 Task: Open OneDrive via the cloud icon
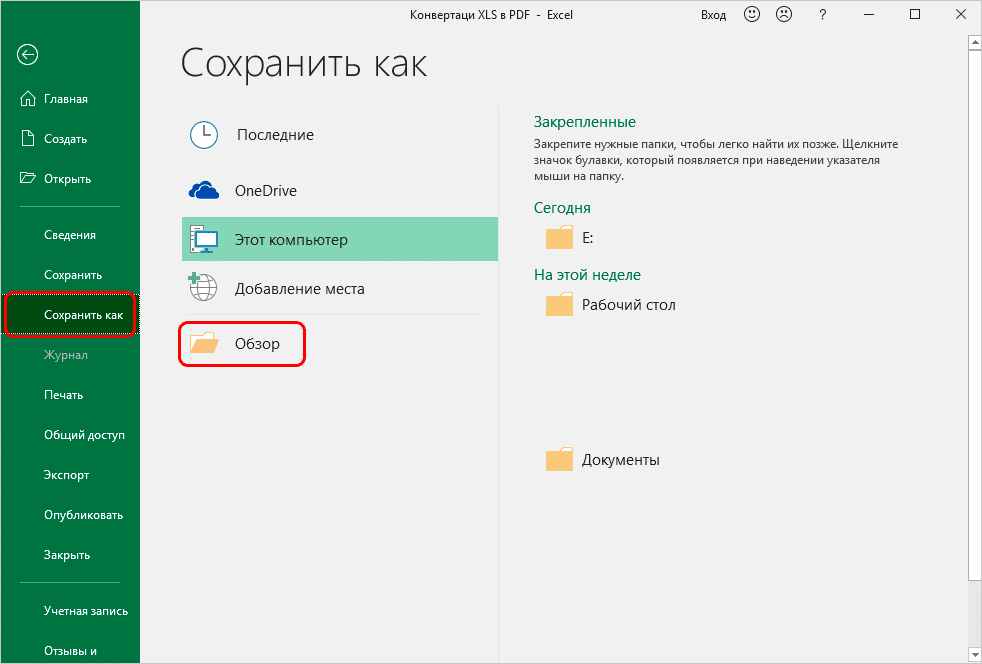click(x=204, y=189)
